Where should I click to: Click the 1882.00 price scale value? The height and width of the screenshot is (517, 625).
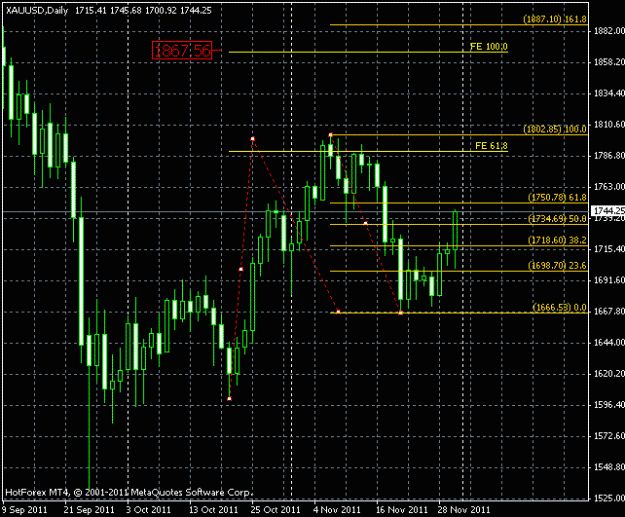click(609, 31)
